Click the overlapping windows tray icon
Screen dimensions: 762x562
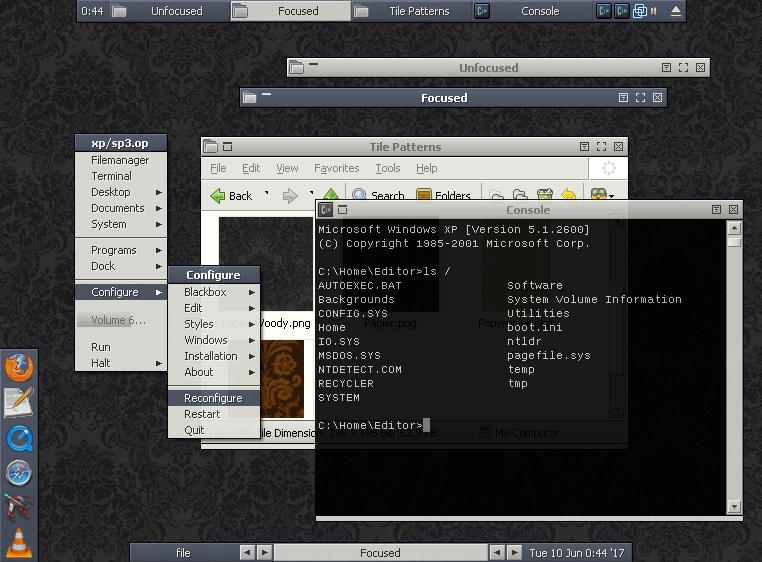tap(640, 11)
